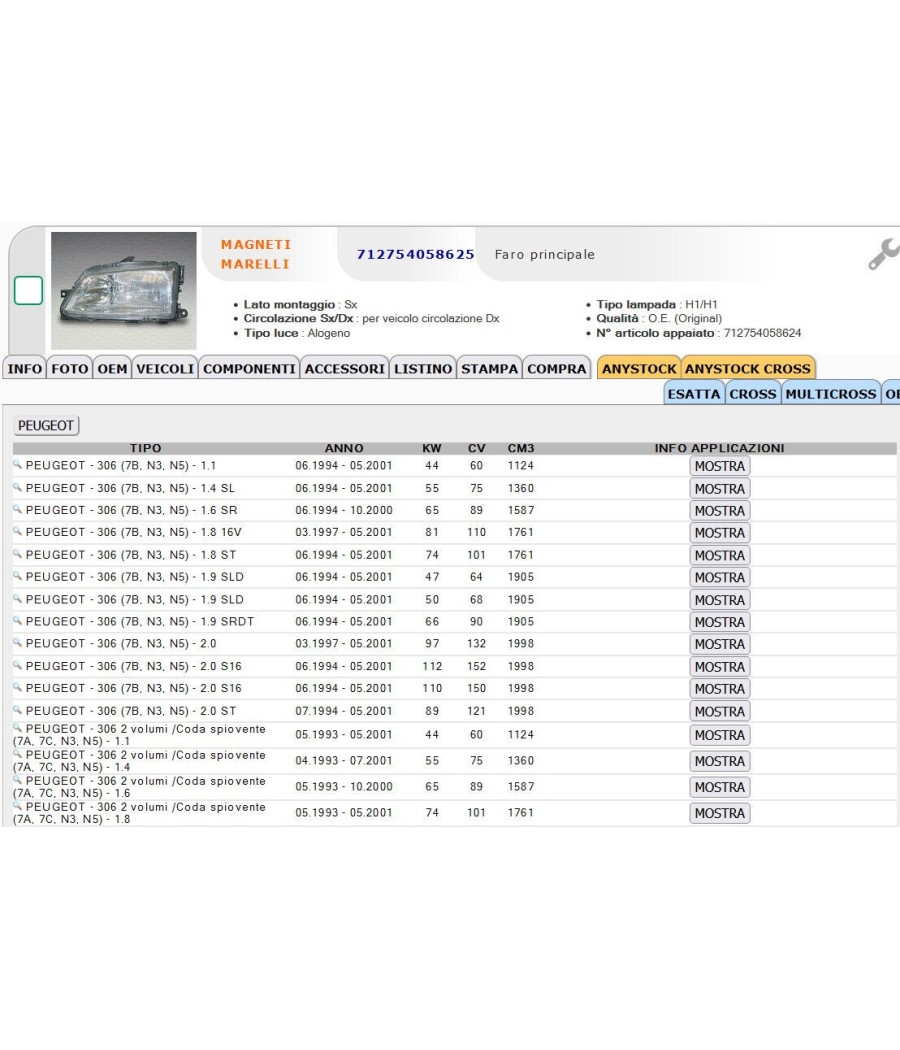Select the ESATTA sub-tab
This screenshot has width=900, height=1050.
point(694,394)
